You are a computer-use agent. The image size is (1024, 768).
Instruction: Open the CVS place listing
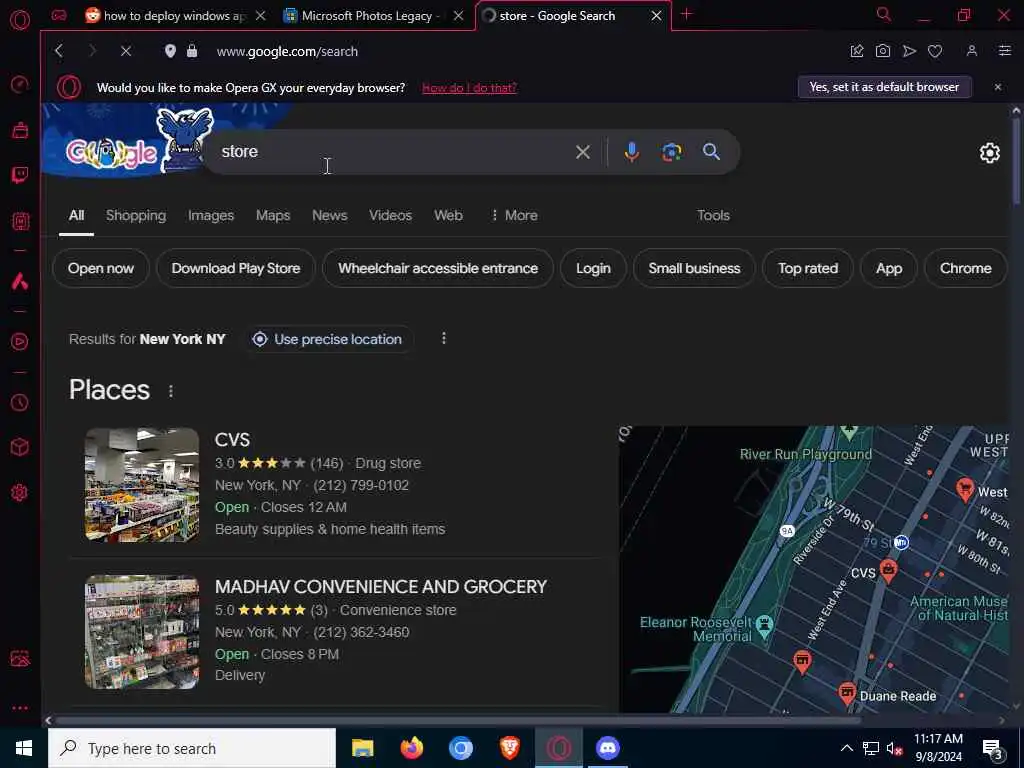(x=232, y=440)
